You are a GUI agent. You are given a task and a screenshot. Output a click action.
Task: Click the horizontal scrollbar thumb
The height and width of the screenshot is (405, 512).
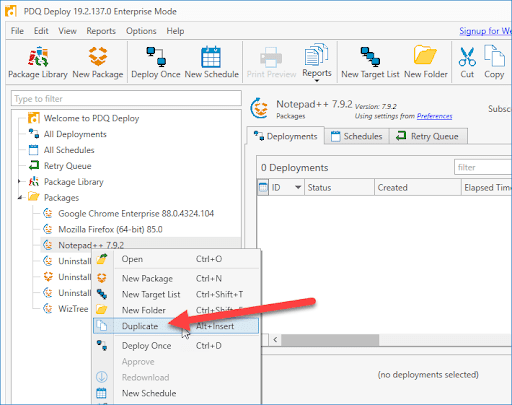[x=330, y=340]
